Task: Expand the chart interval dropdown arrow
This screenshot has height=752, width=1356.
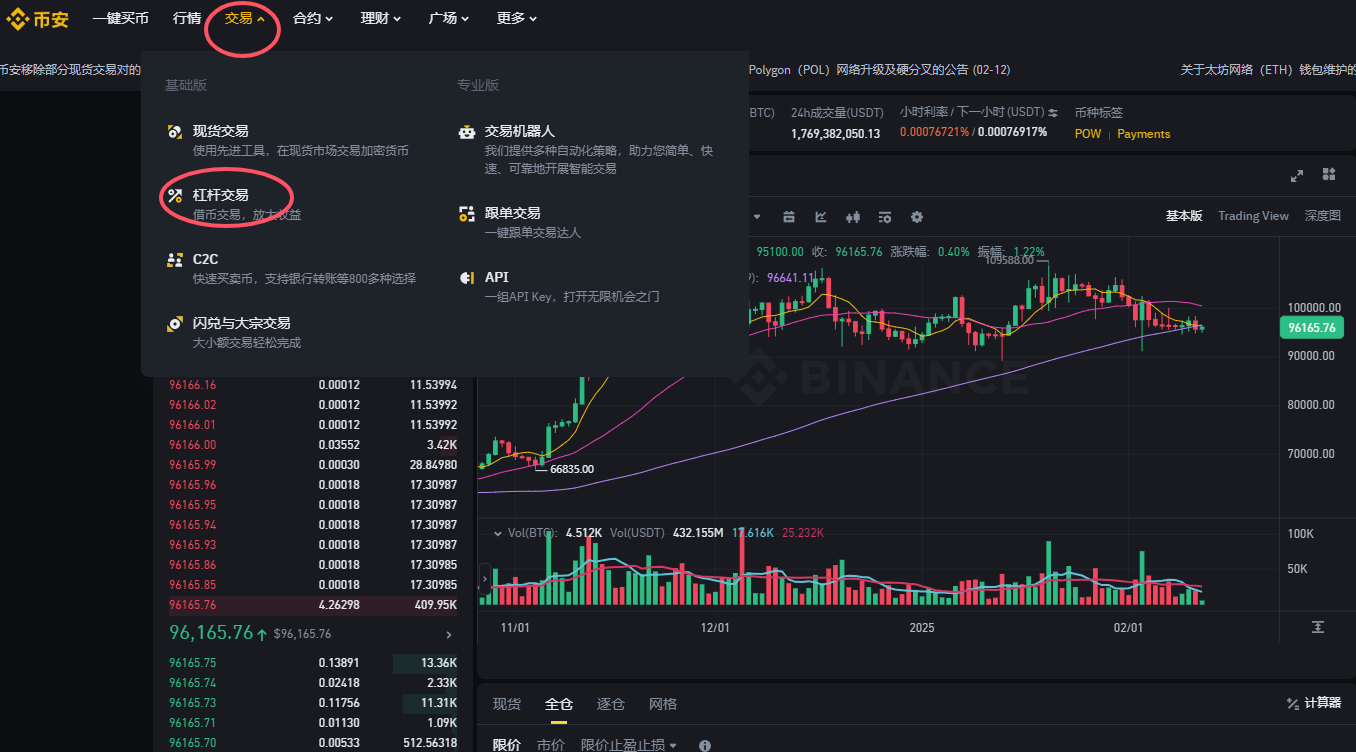Action: pos(757,217)
